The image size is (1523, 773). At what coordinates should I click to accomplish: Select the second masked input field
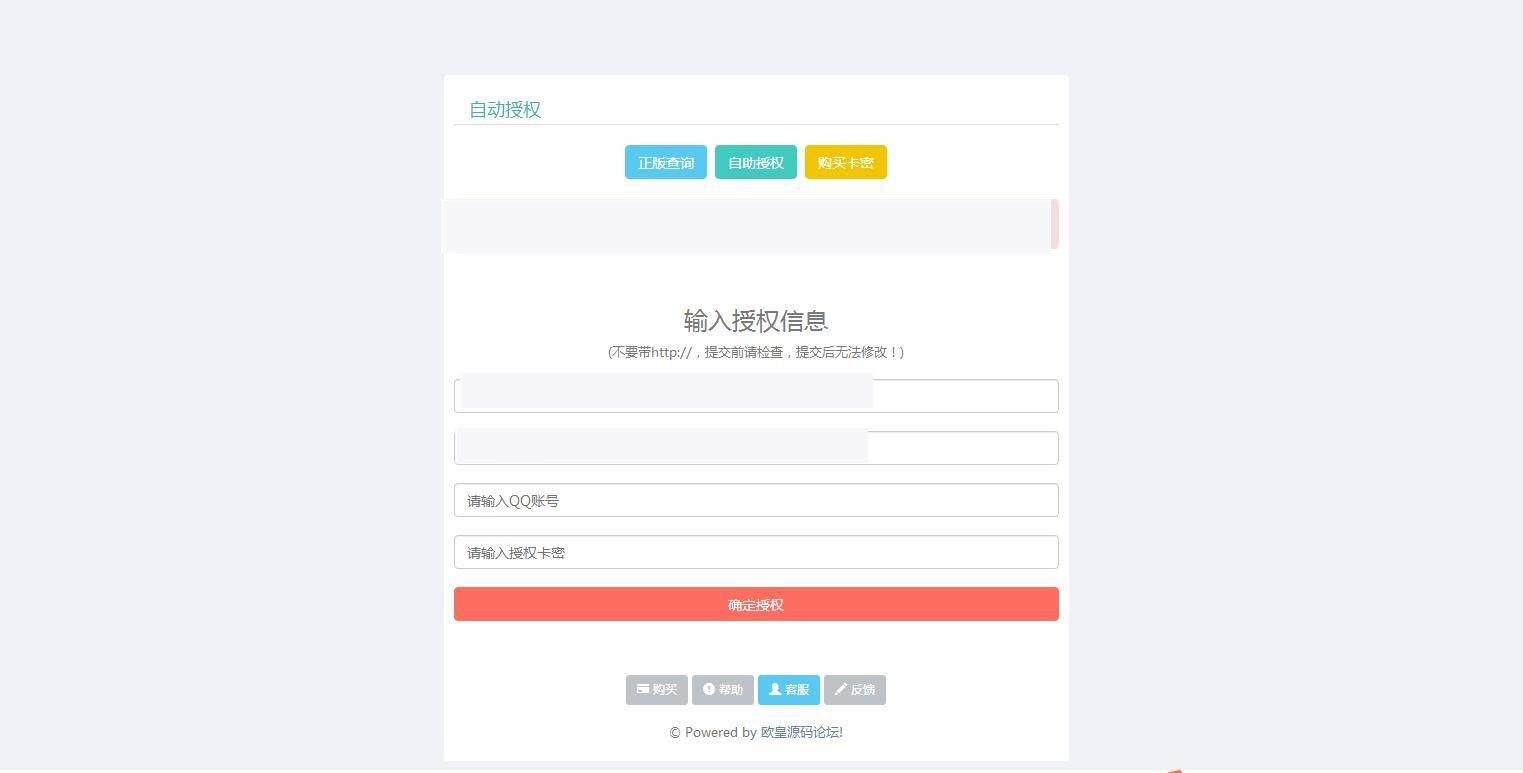pos(756,447)
